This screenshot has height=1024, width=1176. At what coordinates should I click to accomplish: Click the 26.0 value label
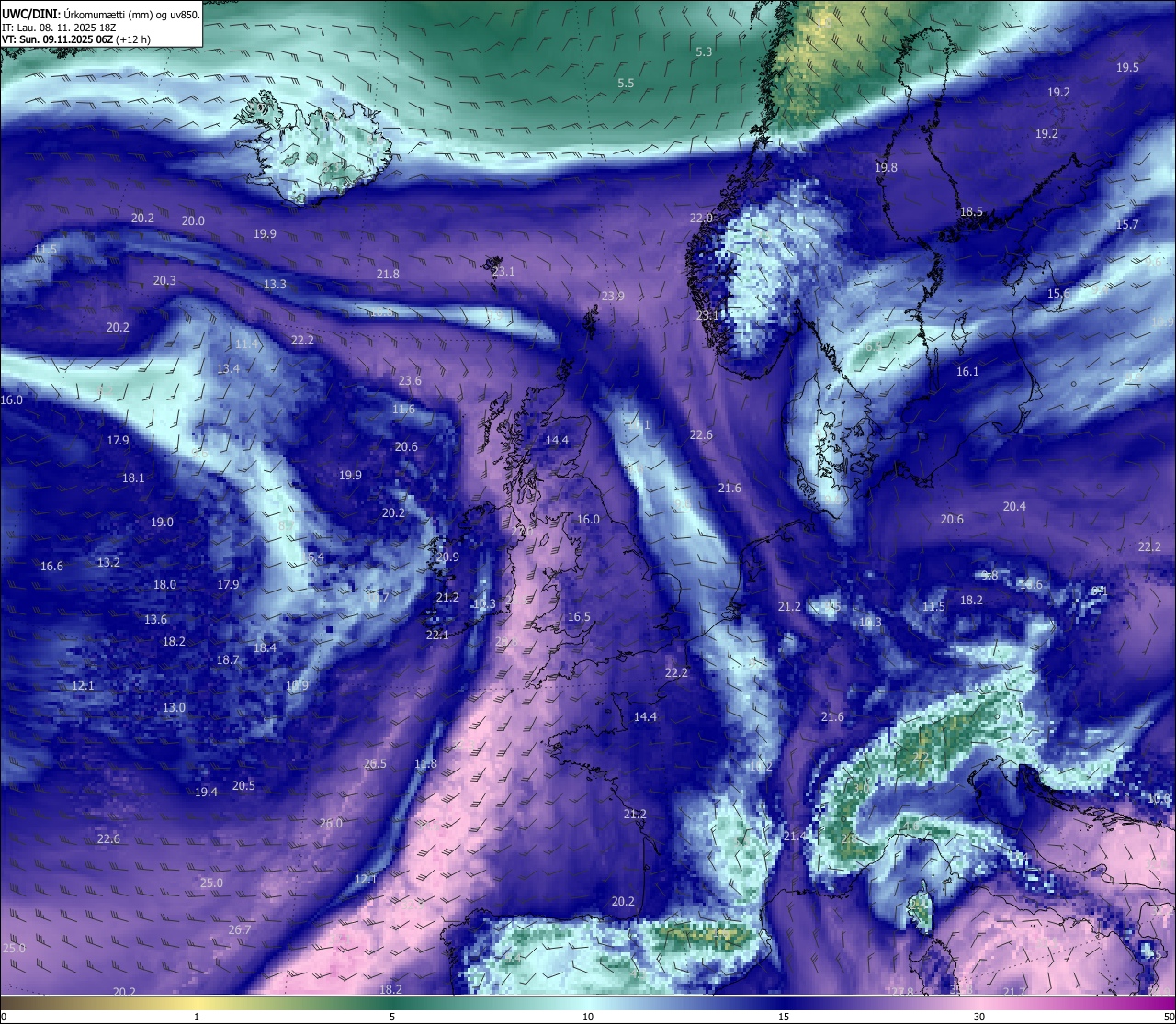[331, 824]
